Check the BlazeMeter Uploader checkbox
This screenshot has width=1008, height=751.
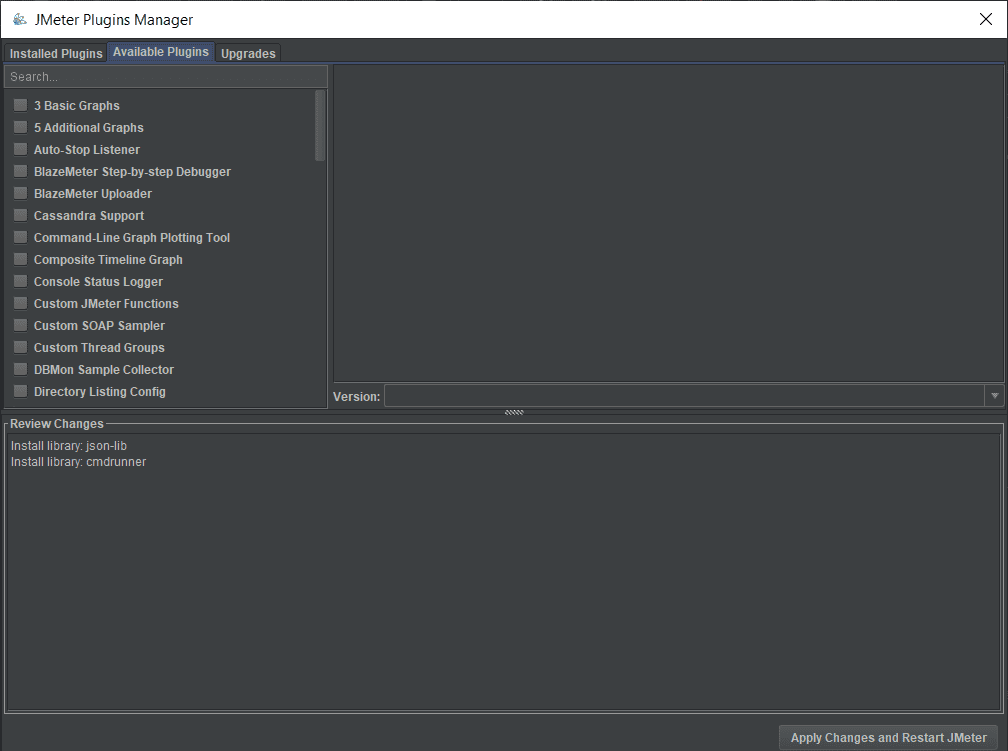click(x=21, y=193)
